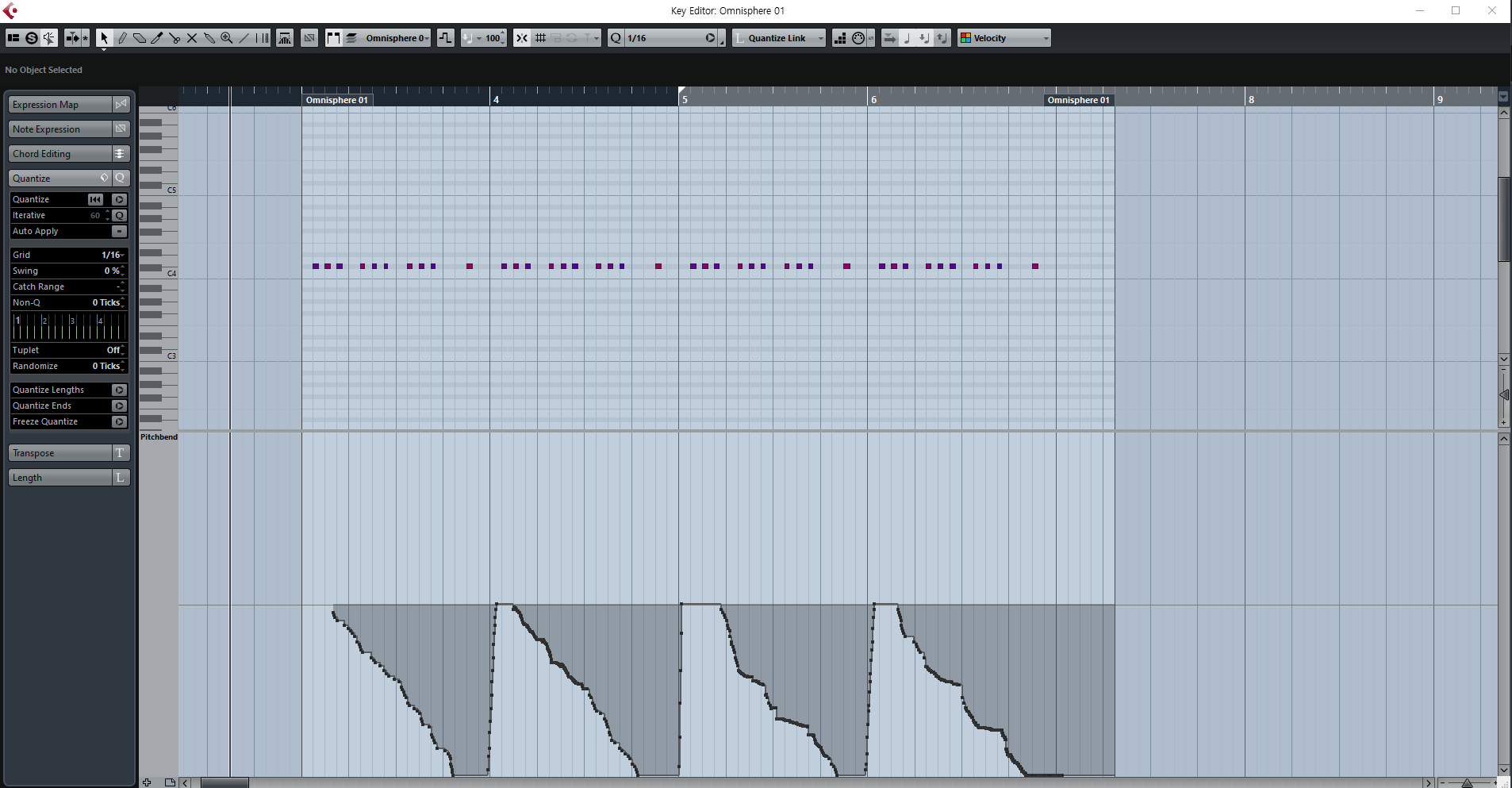Select the Line tool
Viewport: 1512px width, 788px height.
coord(244,38)
